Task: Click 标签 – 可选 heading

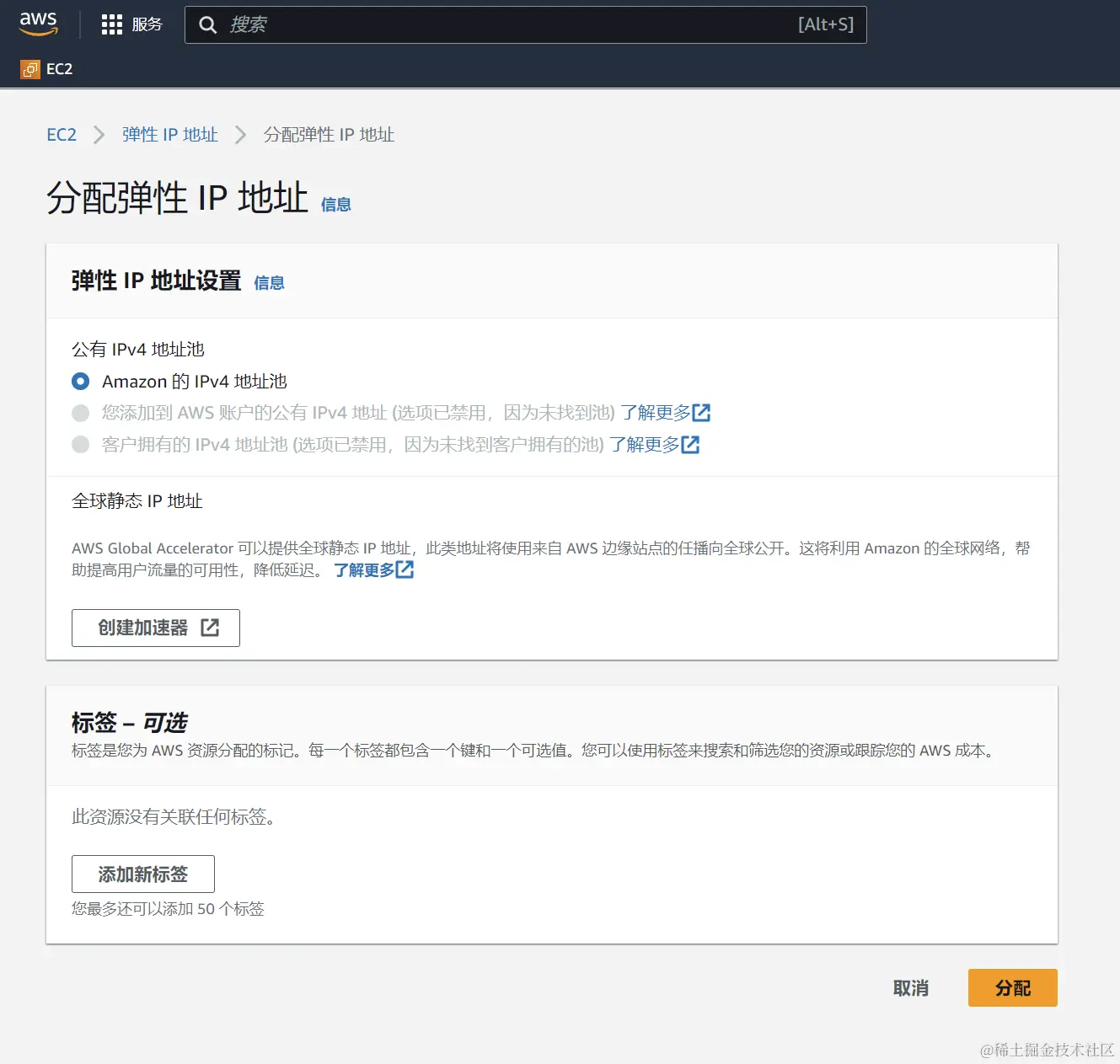Action: 130,723
